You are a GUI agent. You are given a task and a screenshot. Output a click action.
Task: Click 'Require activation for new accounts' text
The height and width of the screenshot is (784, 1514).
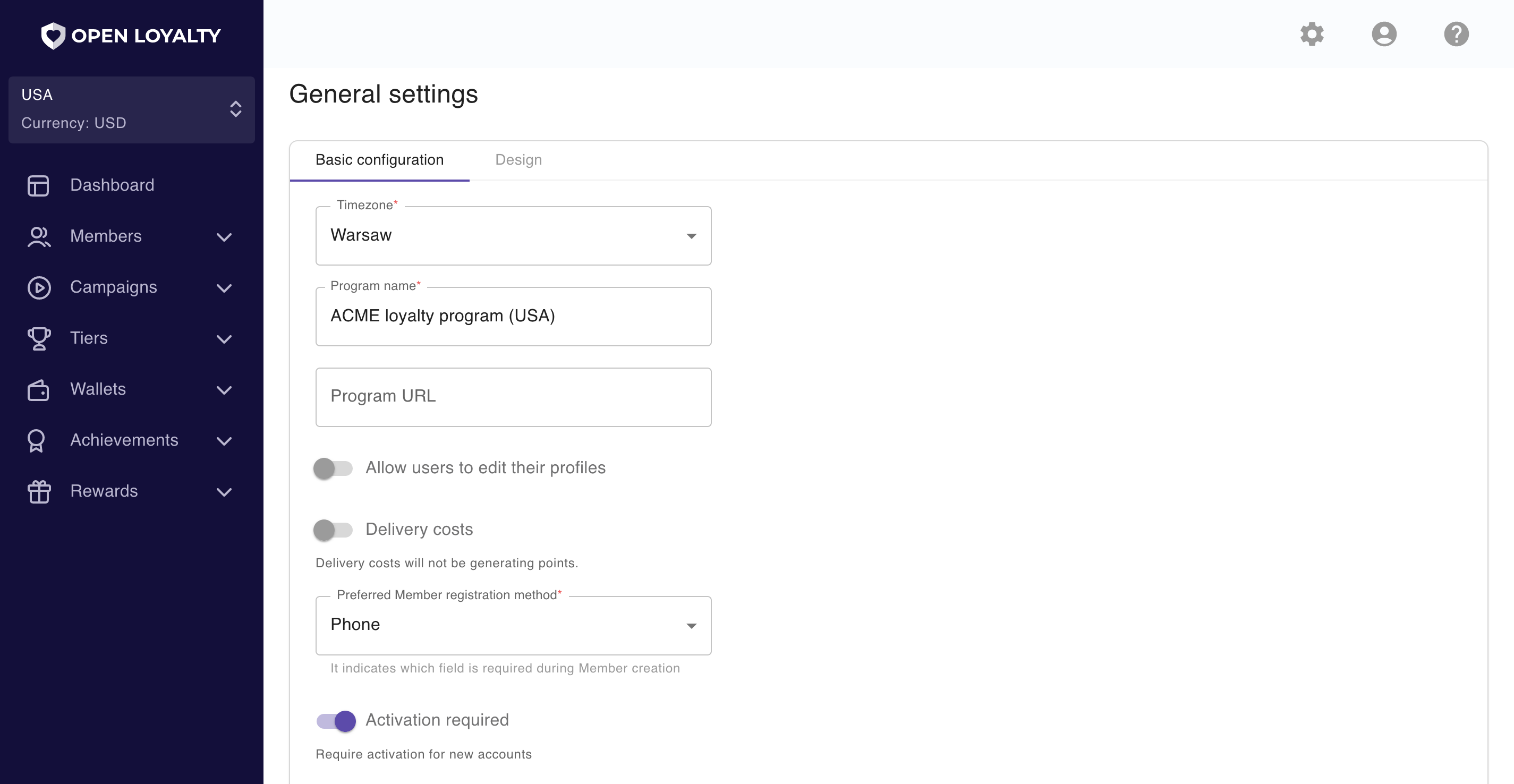pos(423,754)
